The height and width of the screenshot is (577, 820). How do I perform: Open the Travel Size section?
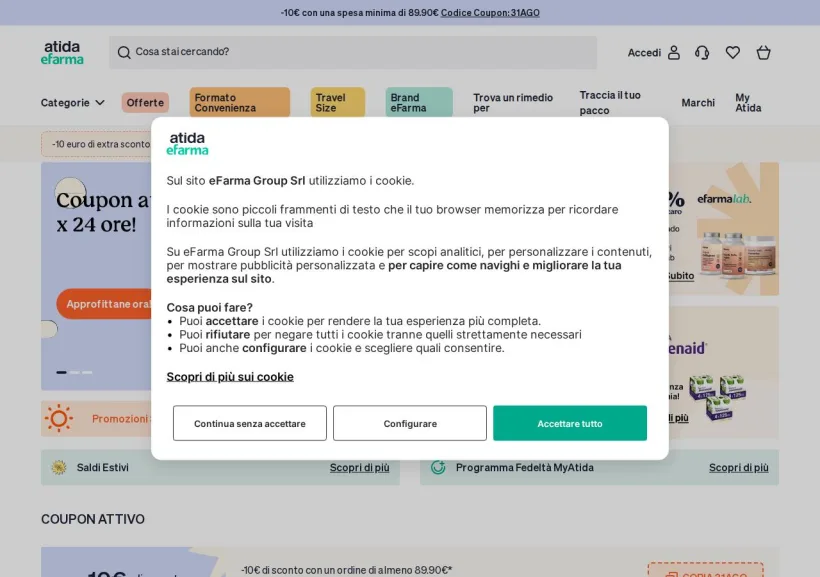click(x=337, y=103)
